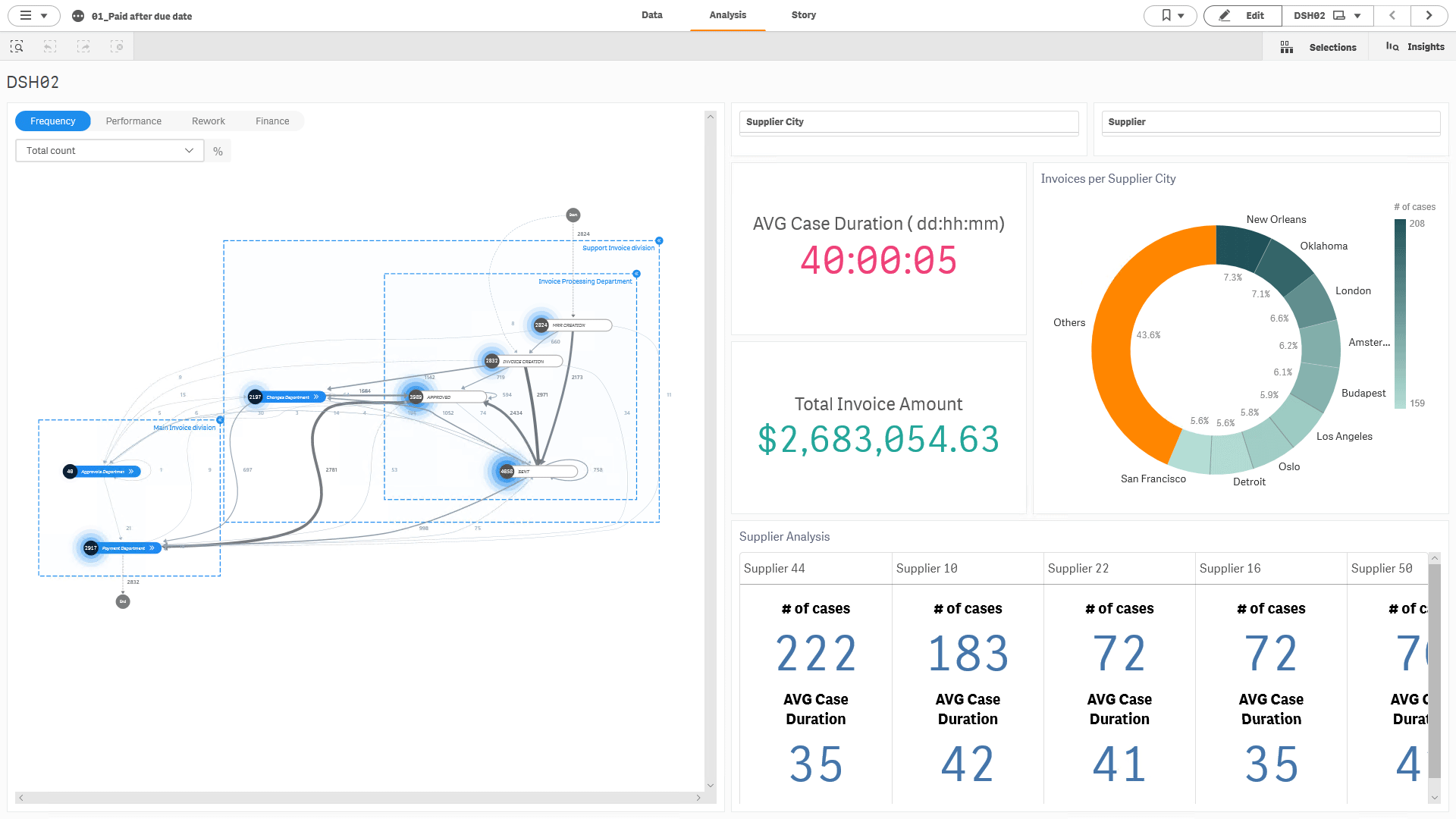The width and height of the screenshot is (1456, 819).
Task: Click scroll up arrow in process panel
Action: tap(711, 117)
